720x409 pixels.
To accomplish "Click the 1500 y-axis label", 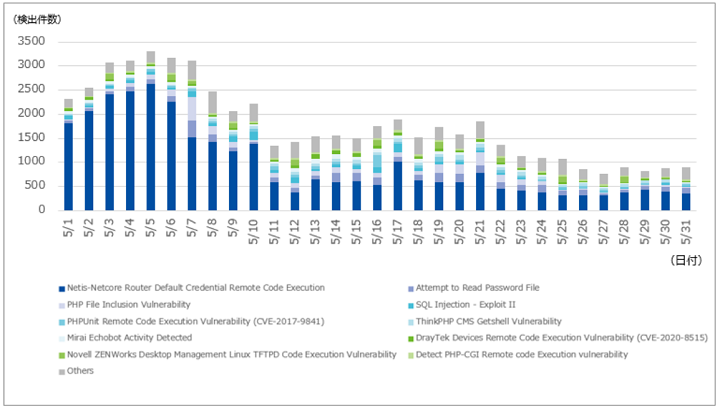I will tap(31, 137).
